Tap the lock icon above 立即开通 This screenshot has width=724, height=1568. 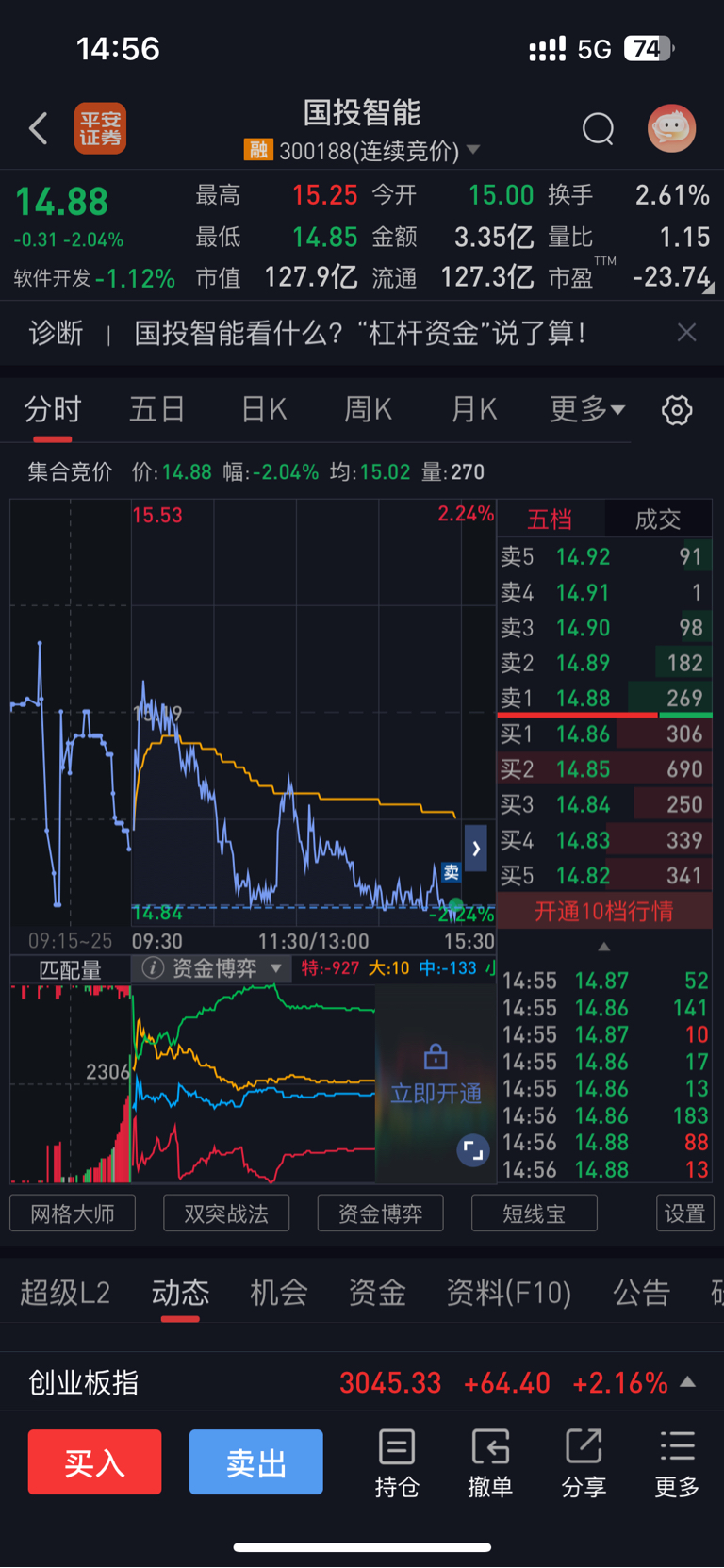click(x=436, y=1056)
